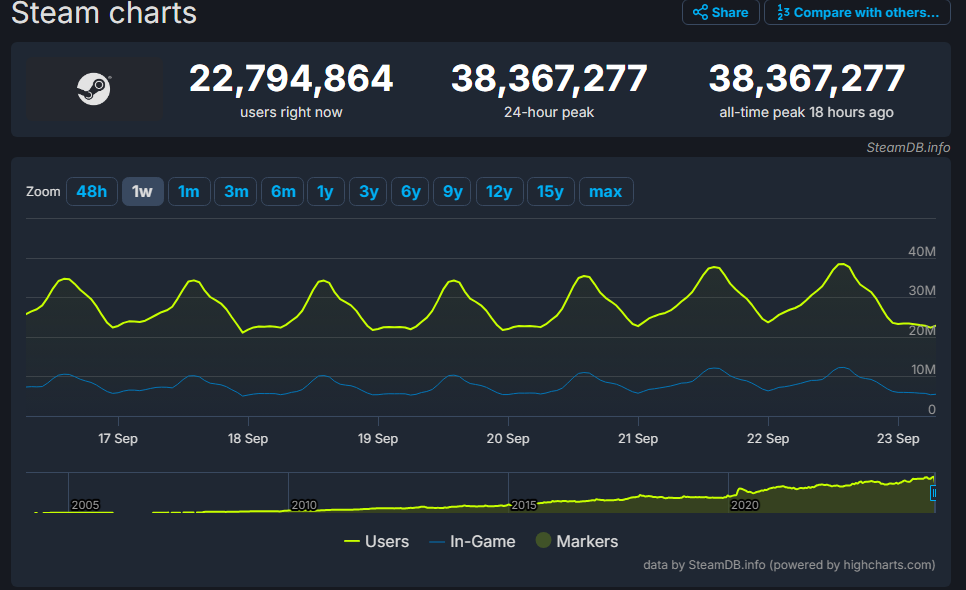
Task: Click the 2020 label in navigator timeline
Action: [x=744, y=505]
